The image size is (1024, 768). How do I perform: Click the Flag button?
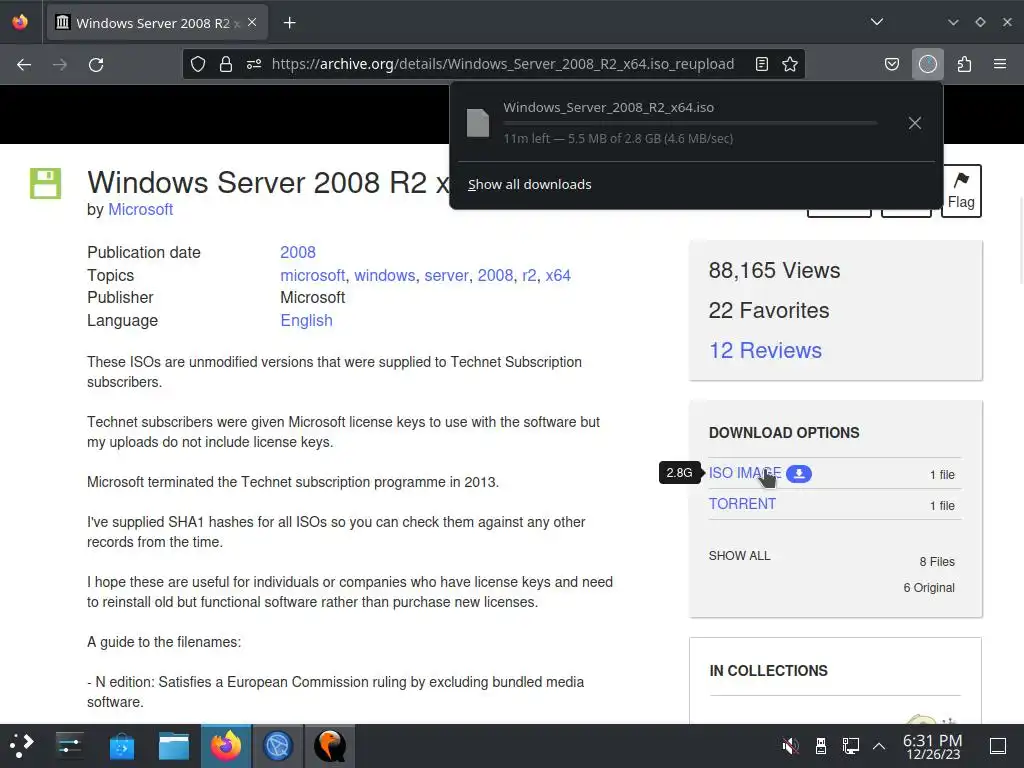(961, 191)
